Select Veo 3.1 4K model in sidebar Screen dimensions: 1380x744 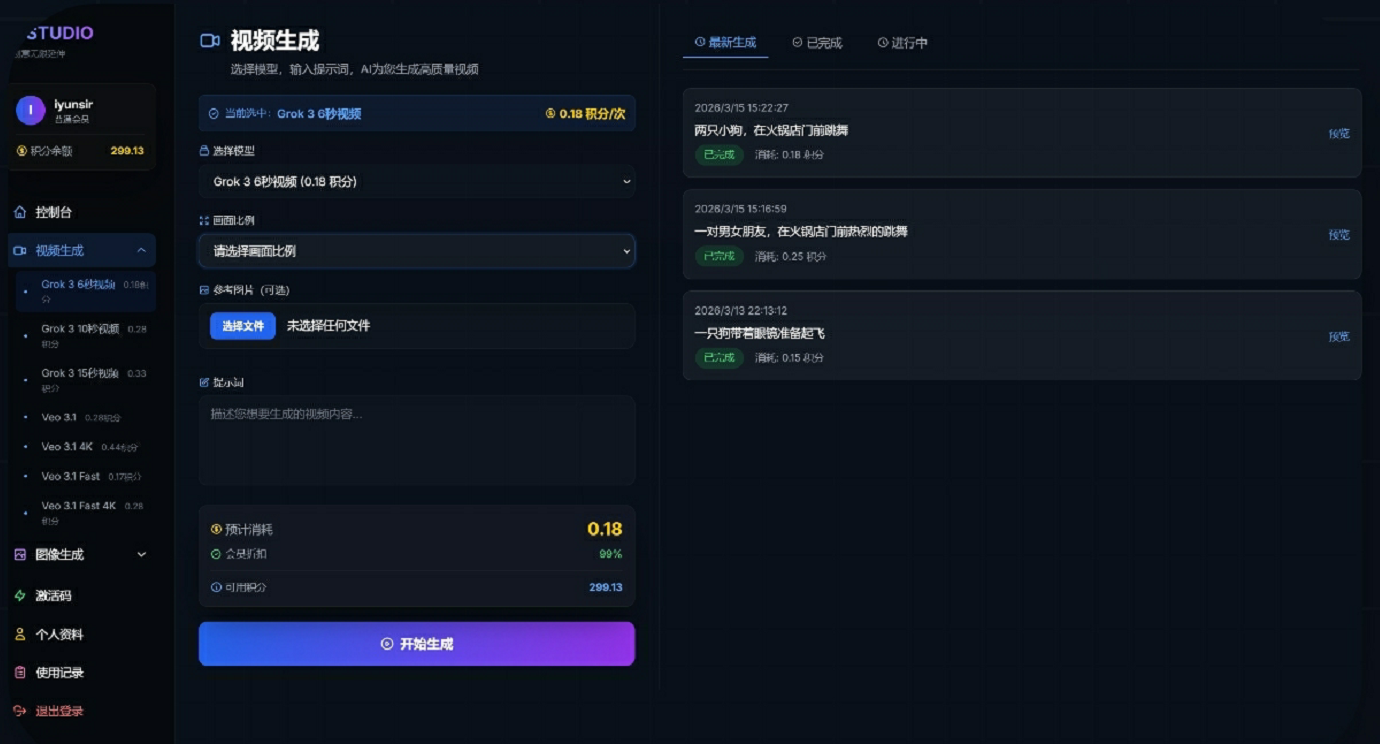87,447
